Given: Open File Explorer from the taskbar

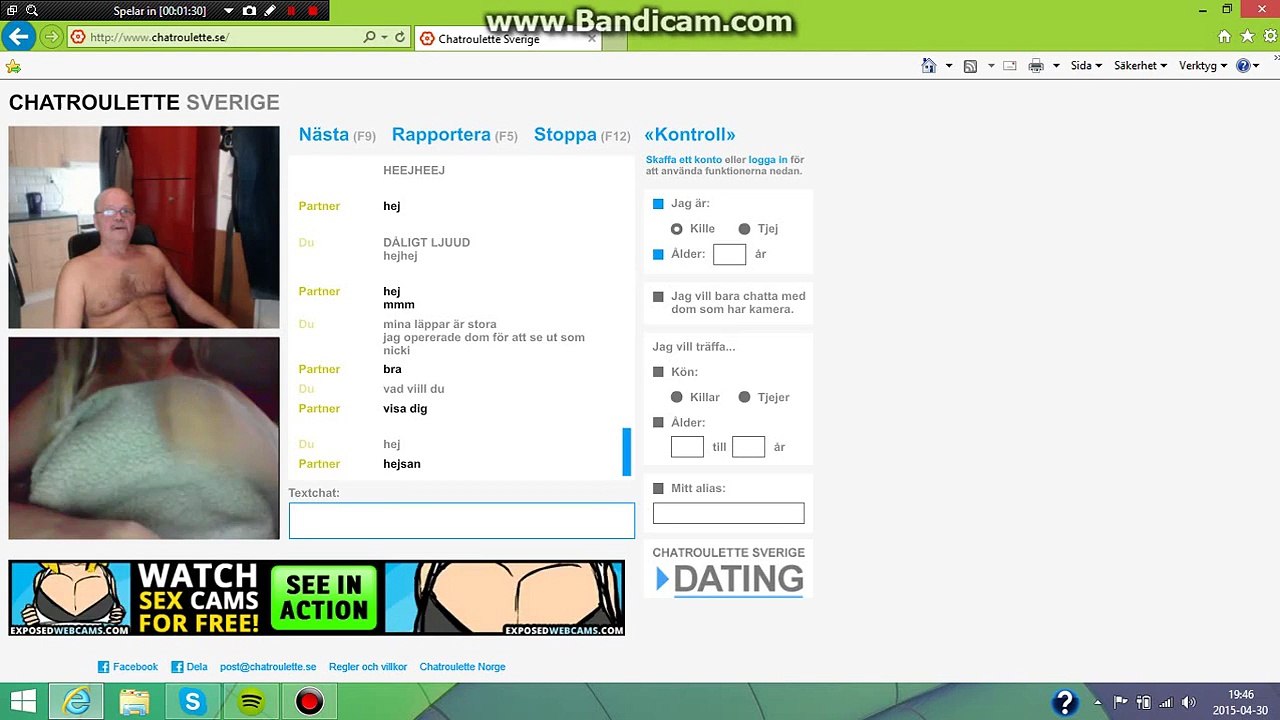Looking at the screenshot, I should pyautogui.click(x=134, y=702).
